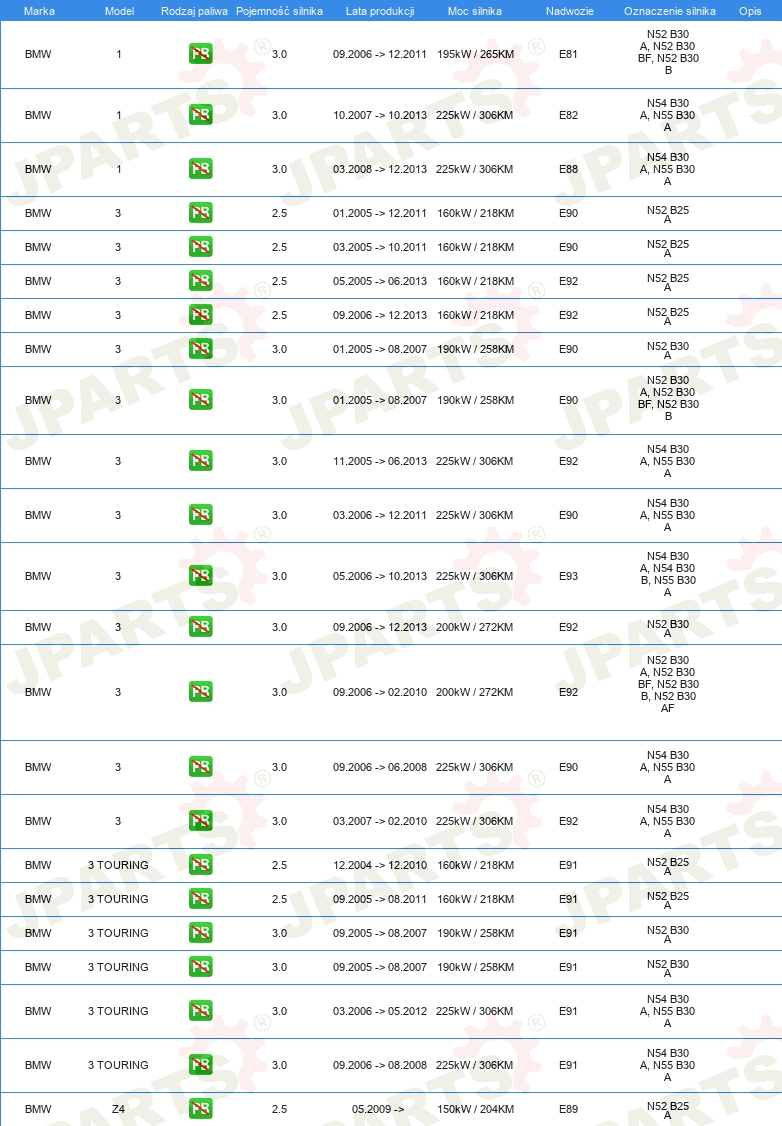Viewport: 782px width, 1126px height.
Task: Click the Marka column header
Action: point(39,11)
